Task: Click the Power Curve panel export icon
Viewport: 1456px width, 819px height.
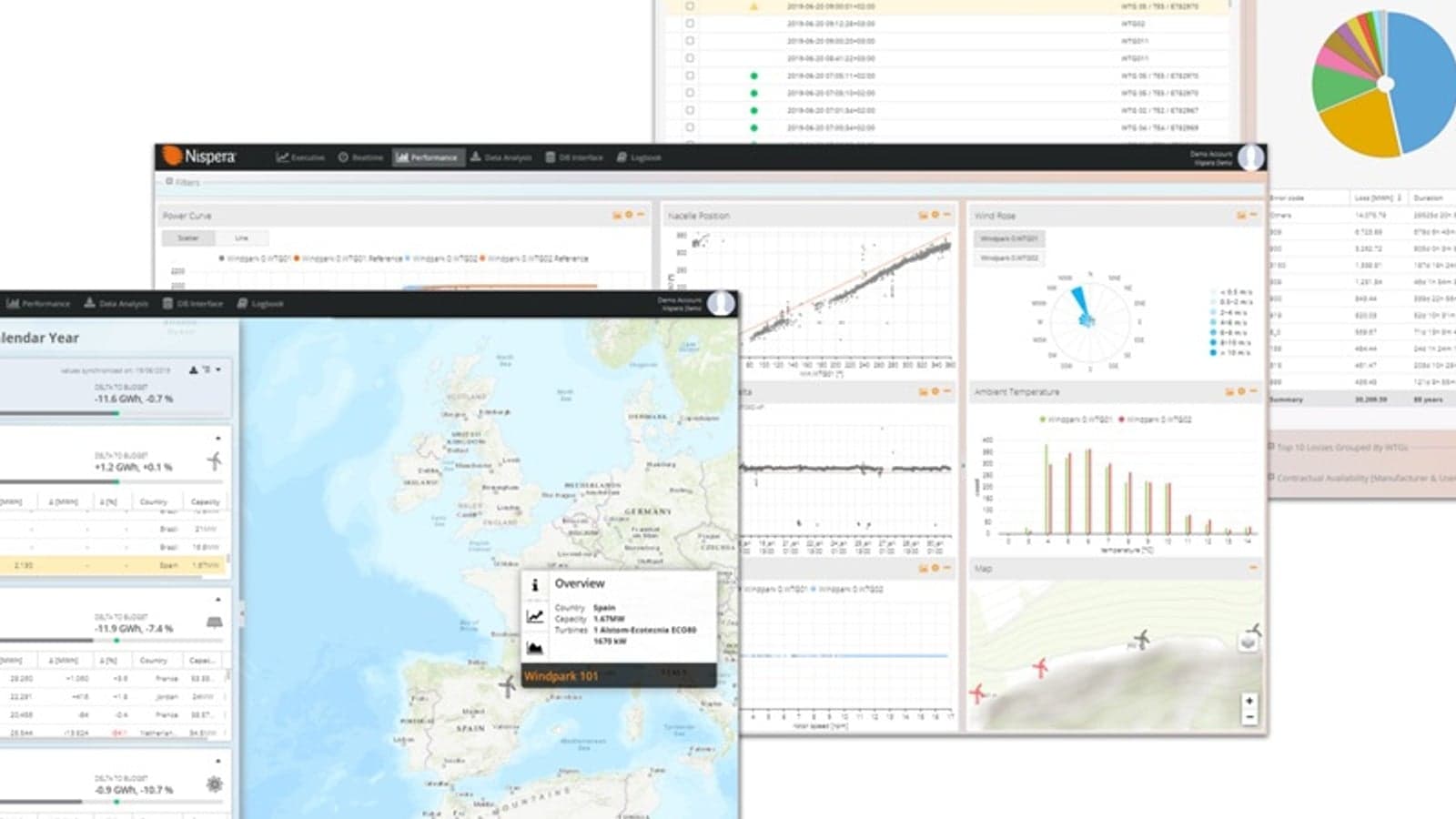Action: pyautogui.click(x=616, y=216)
